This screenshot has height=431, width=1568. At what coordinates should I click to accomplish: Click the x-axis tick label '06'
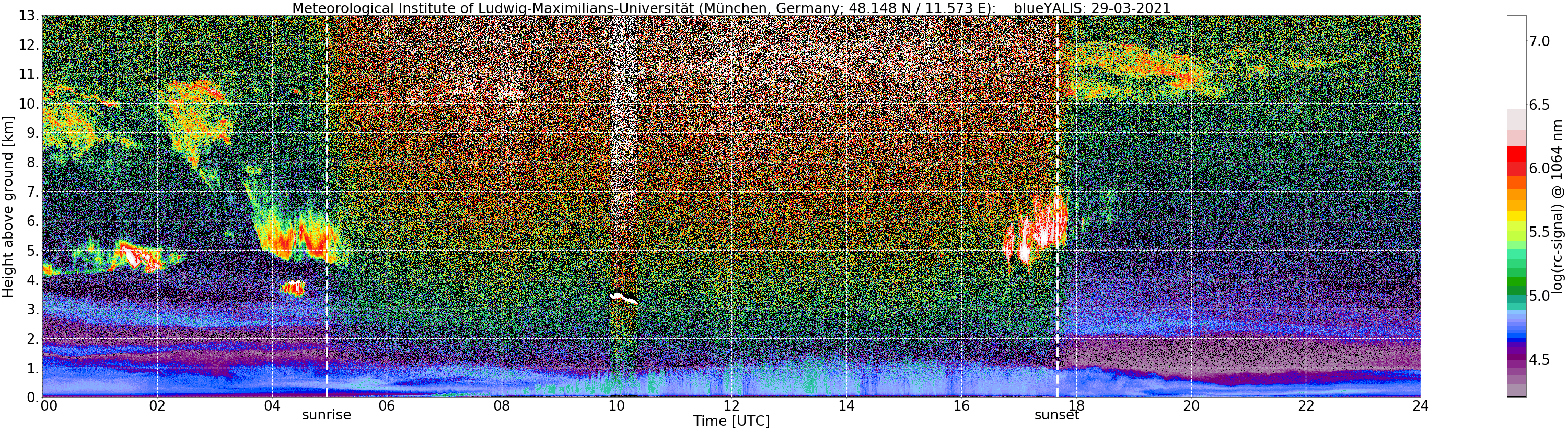tap(387, 406)
